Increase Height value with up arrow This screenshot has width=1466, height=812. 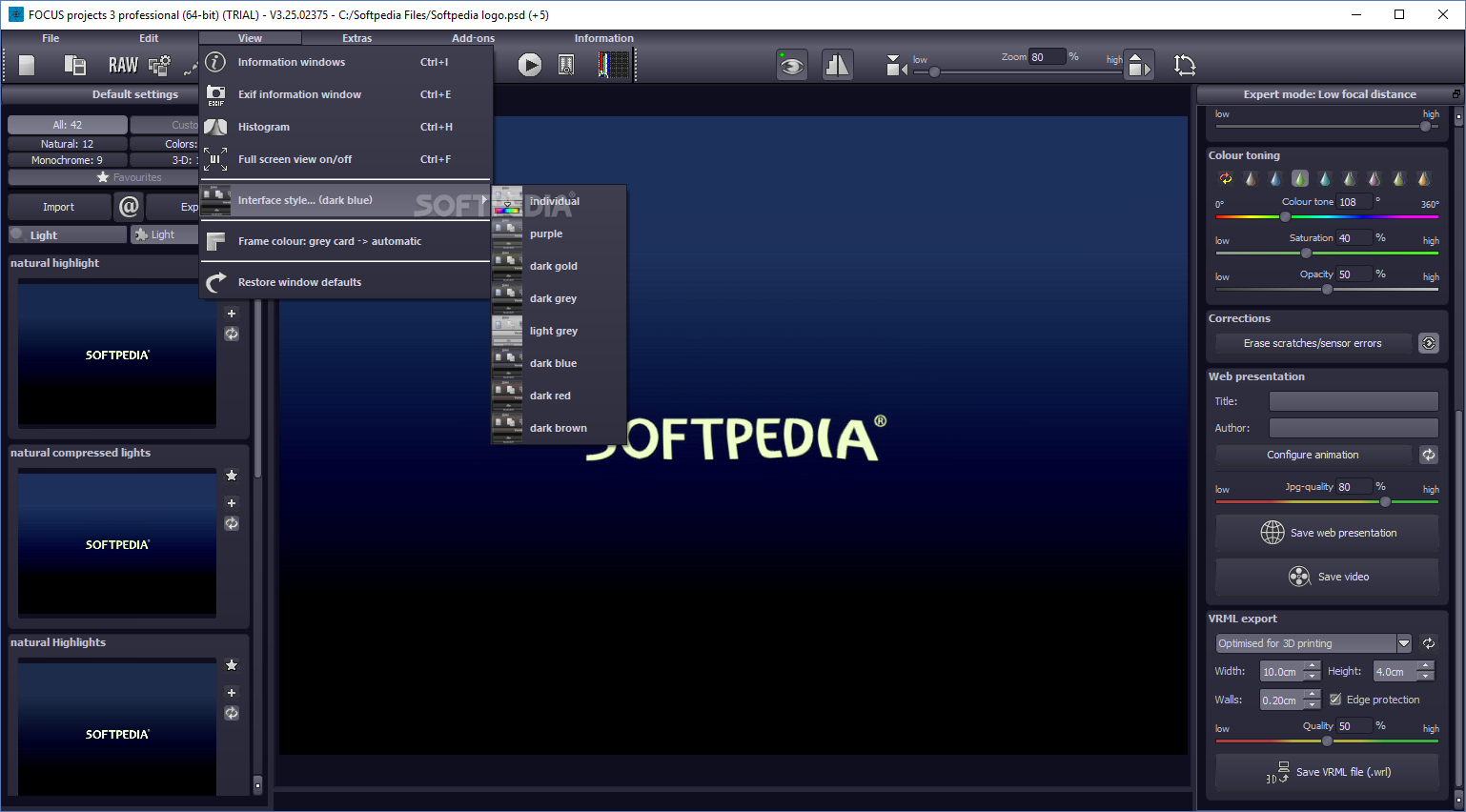tap(1425, 666)
